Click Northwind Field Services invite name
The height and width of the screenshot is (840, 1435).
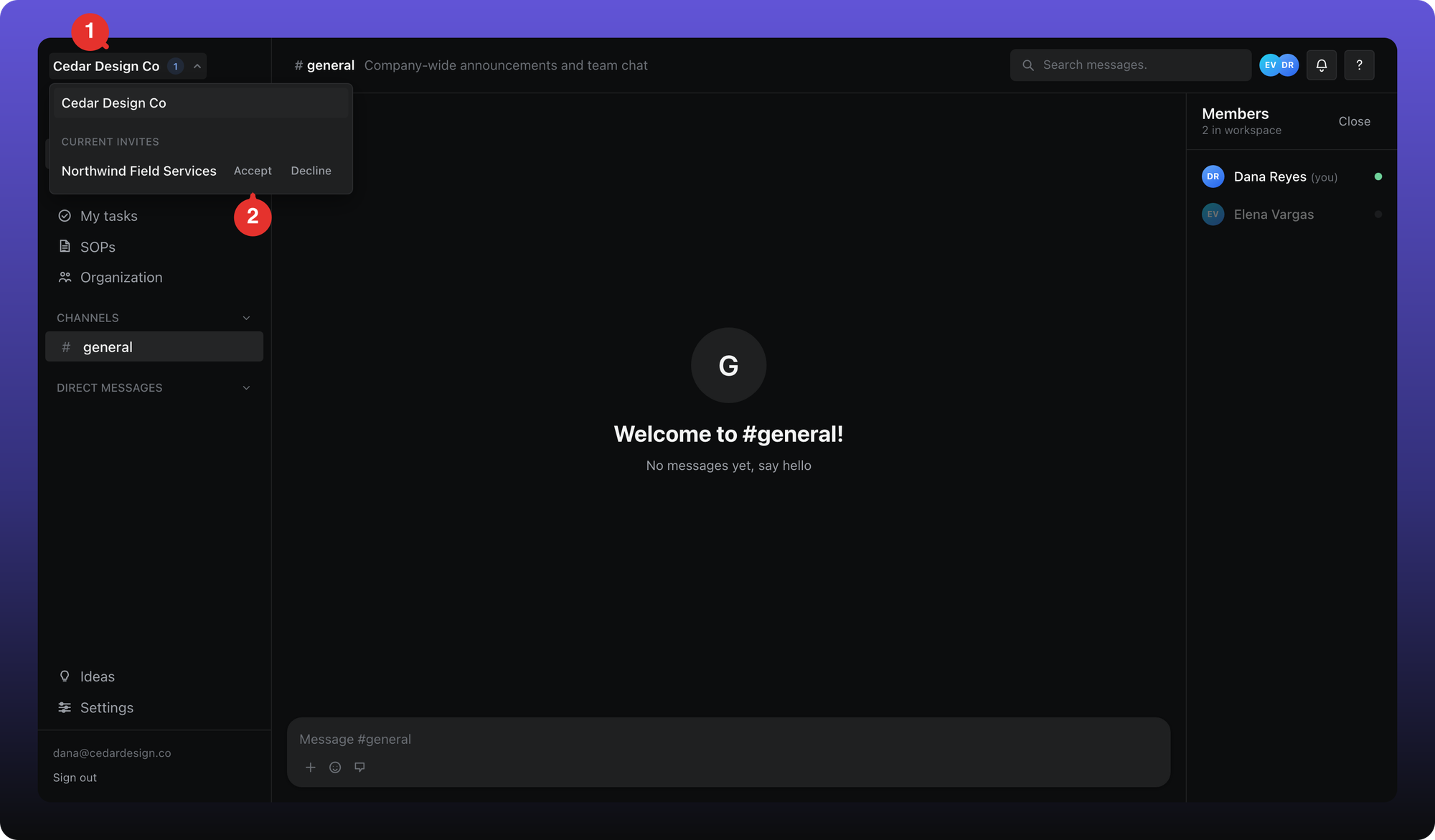pos(139,171)
